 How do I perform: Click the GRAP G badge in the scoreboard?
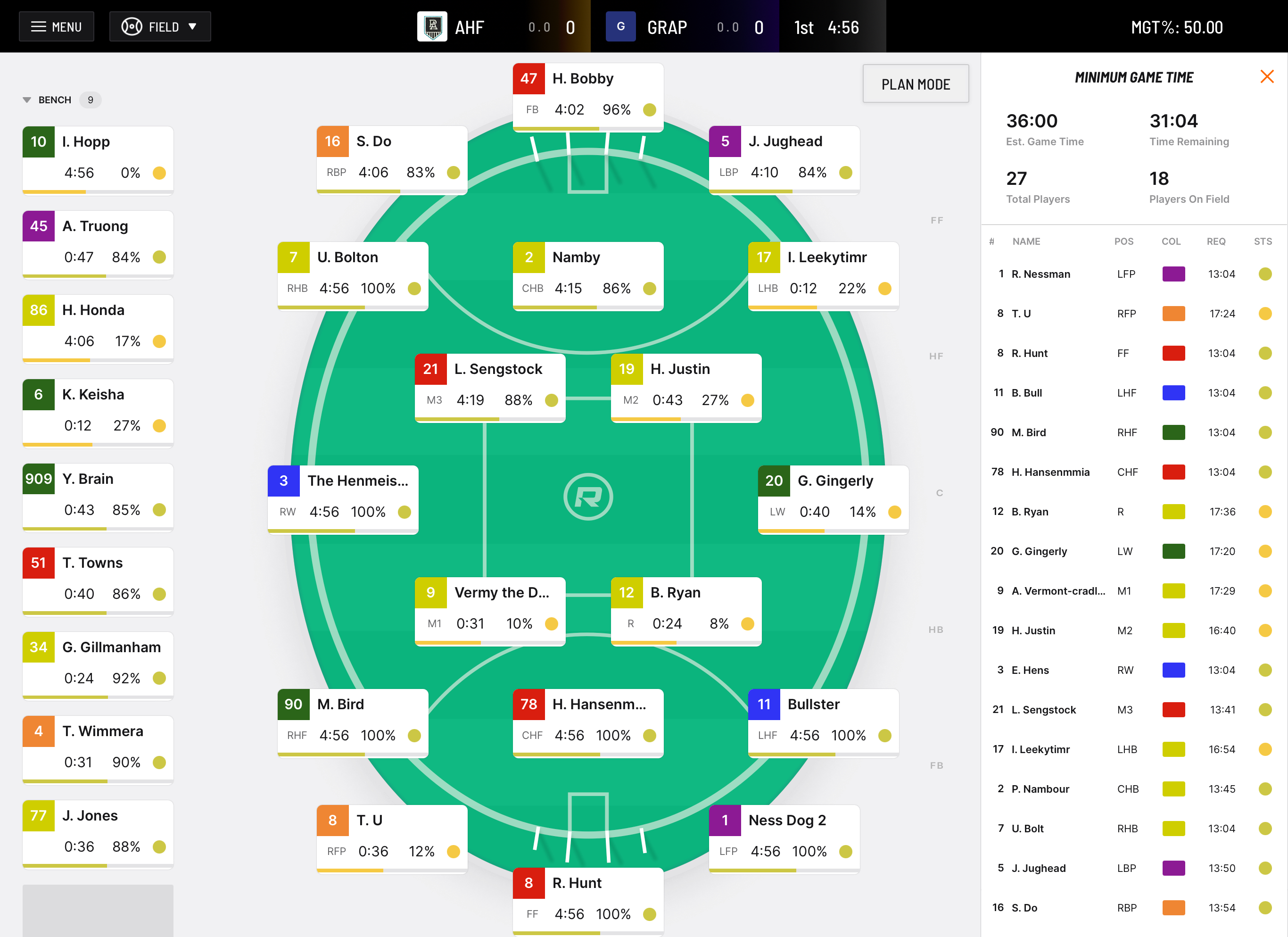pos(621,26)
